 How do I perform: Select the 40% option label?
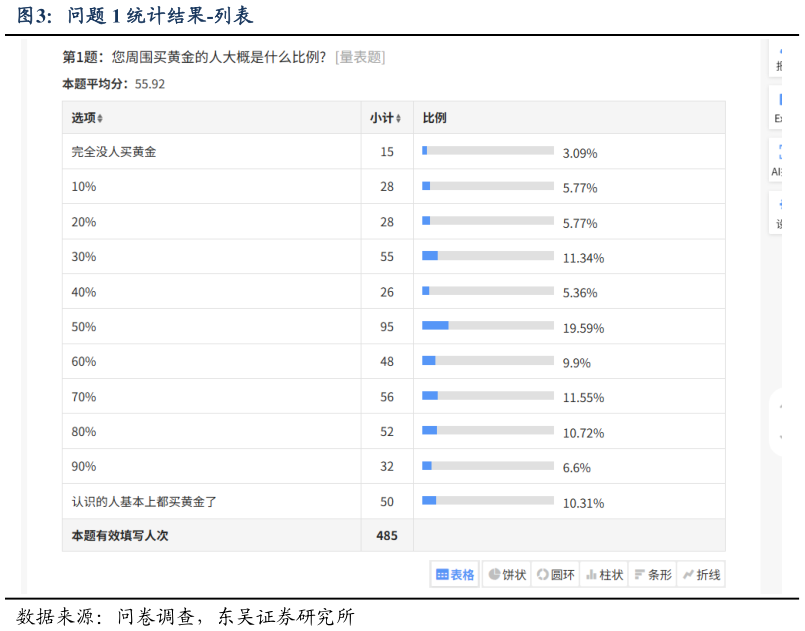click(x=84, y=292)
